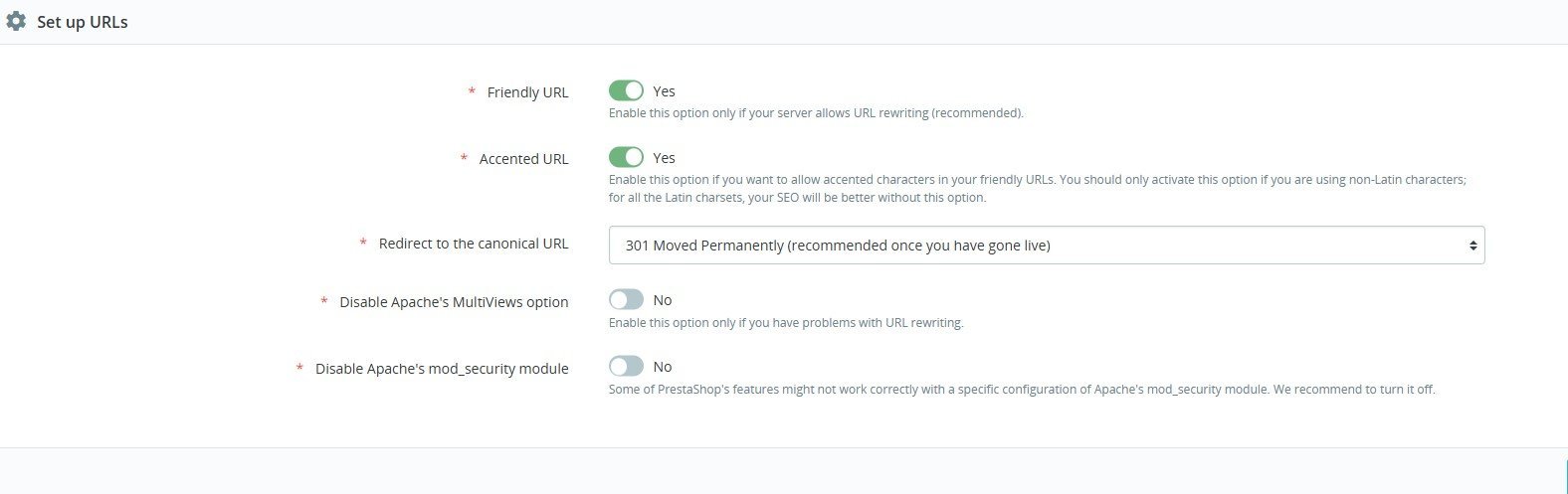
Task: Click the No text beside MultiViews toggle
Action: 662,300
